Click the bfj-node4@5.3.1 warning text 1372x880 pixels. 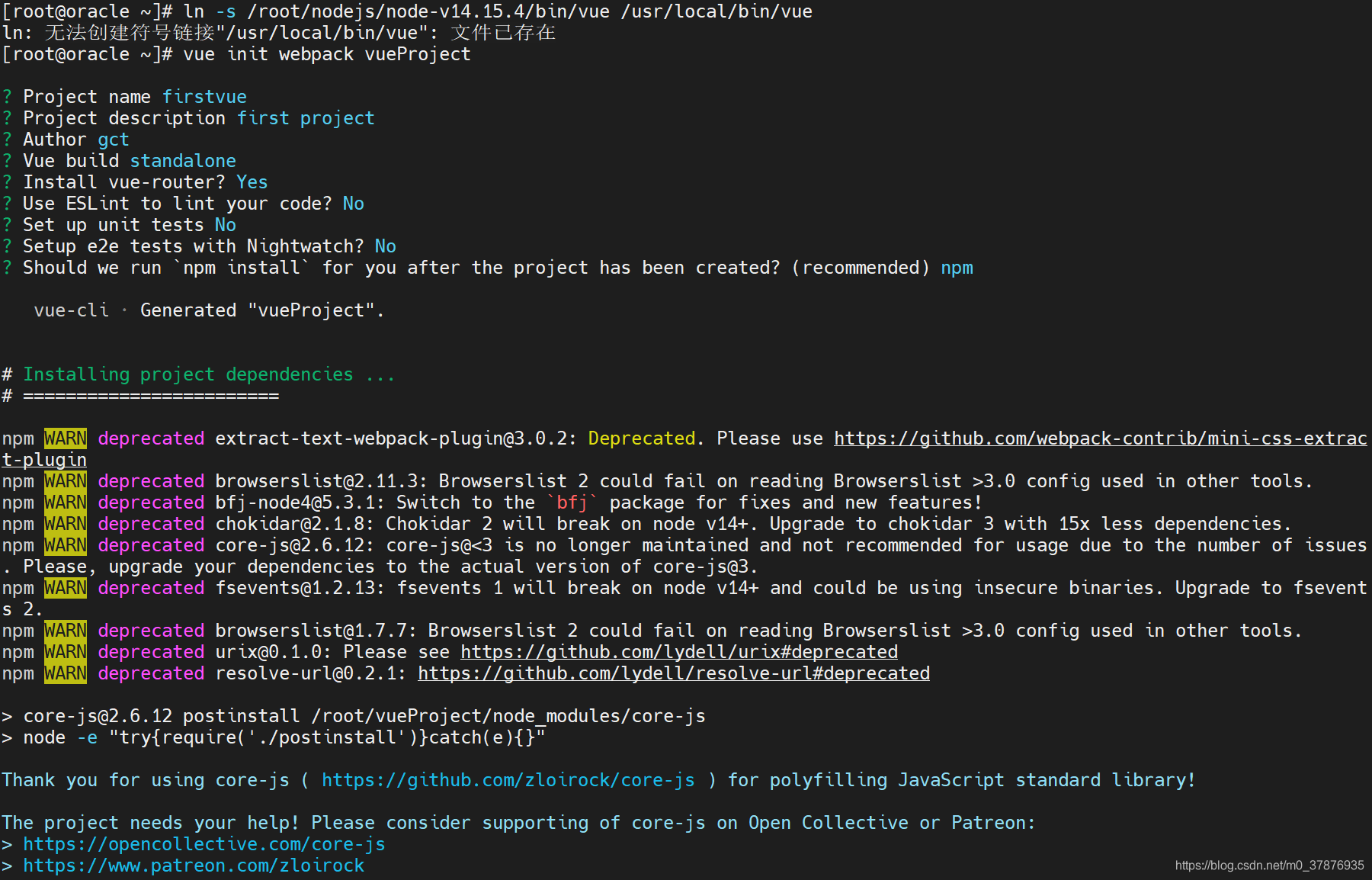point(598,503)
